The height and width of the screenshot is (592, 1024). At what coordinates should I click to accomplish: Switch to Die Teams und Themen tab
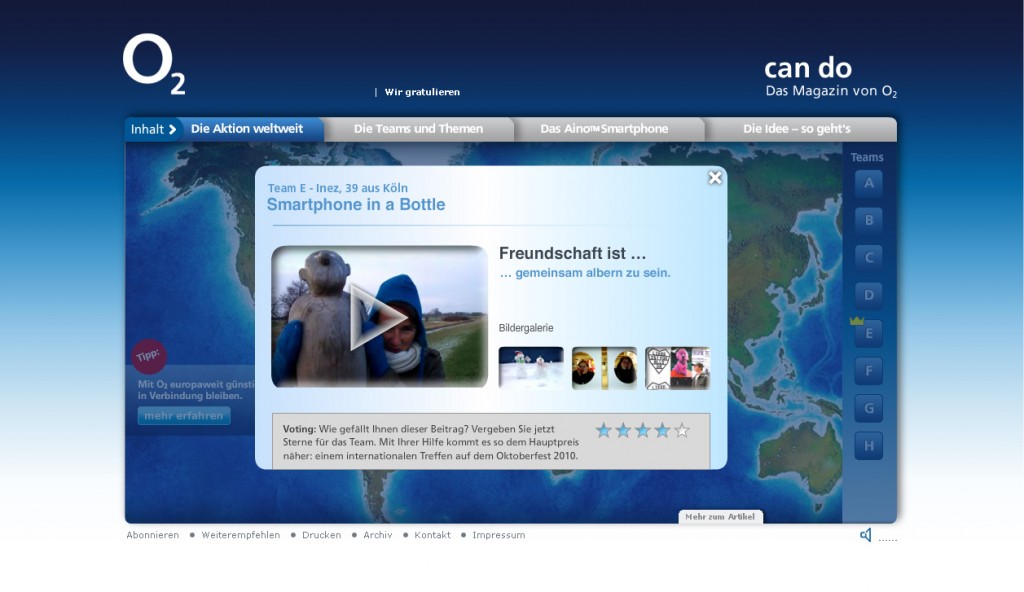point(419,129)
